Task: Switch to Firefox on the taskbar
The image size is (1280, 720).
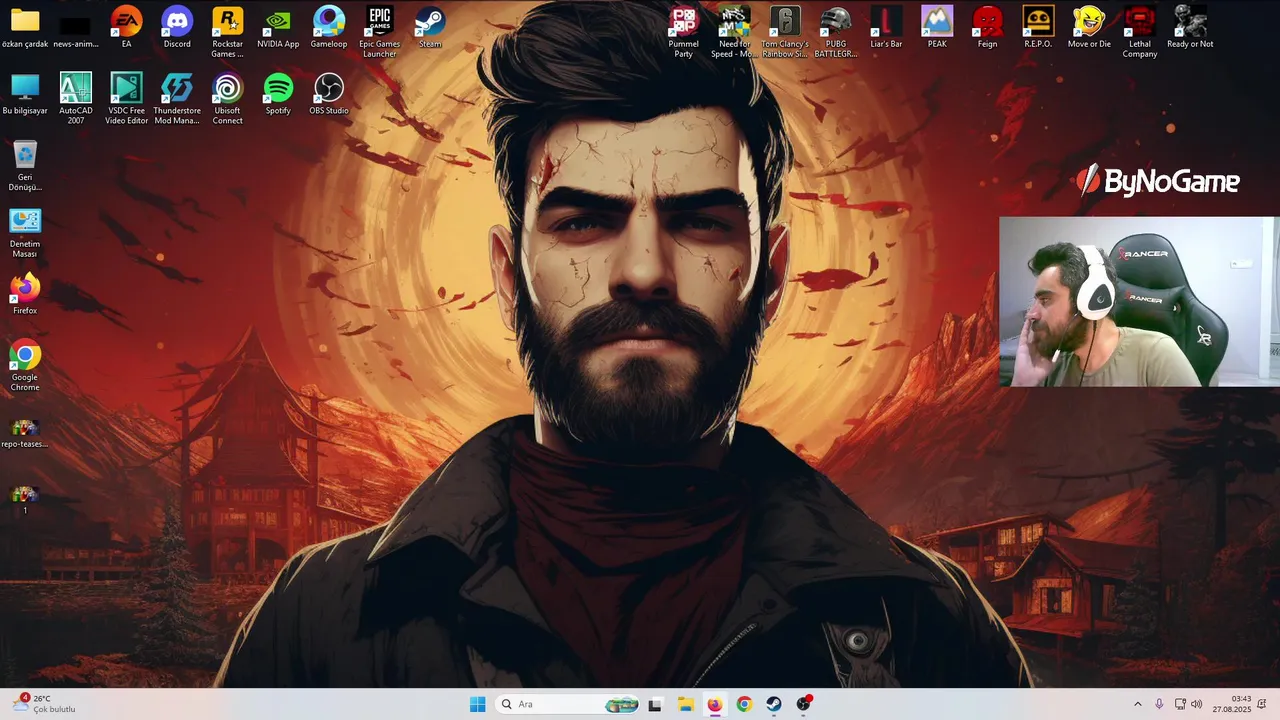Action: point(714,704)
